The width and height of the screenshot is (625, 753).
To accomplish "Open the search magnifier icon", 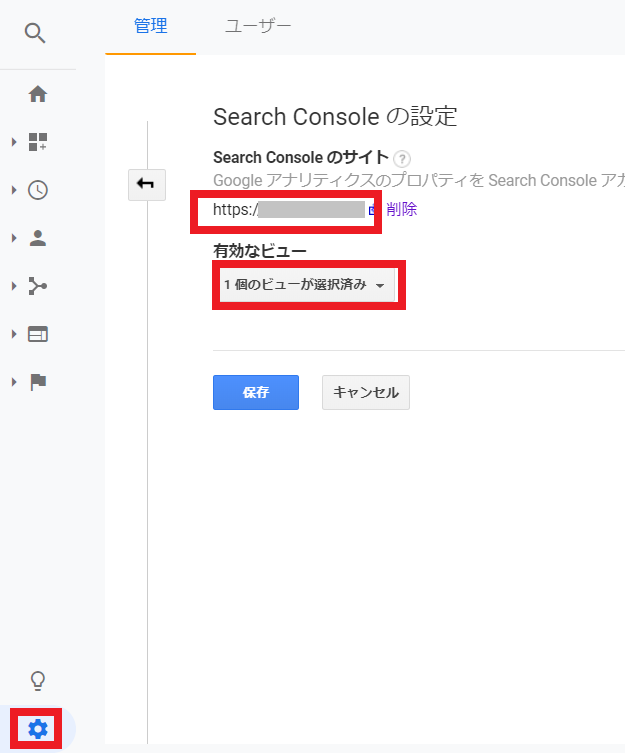I will tap(35, 33).
